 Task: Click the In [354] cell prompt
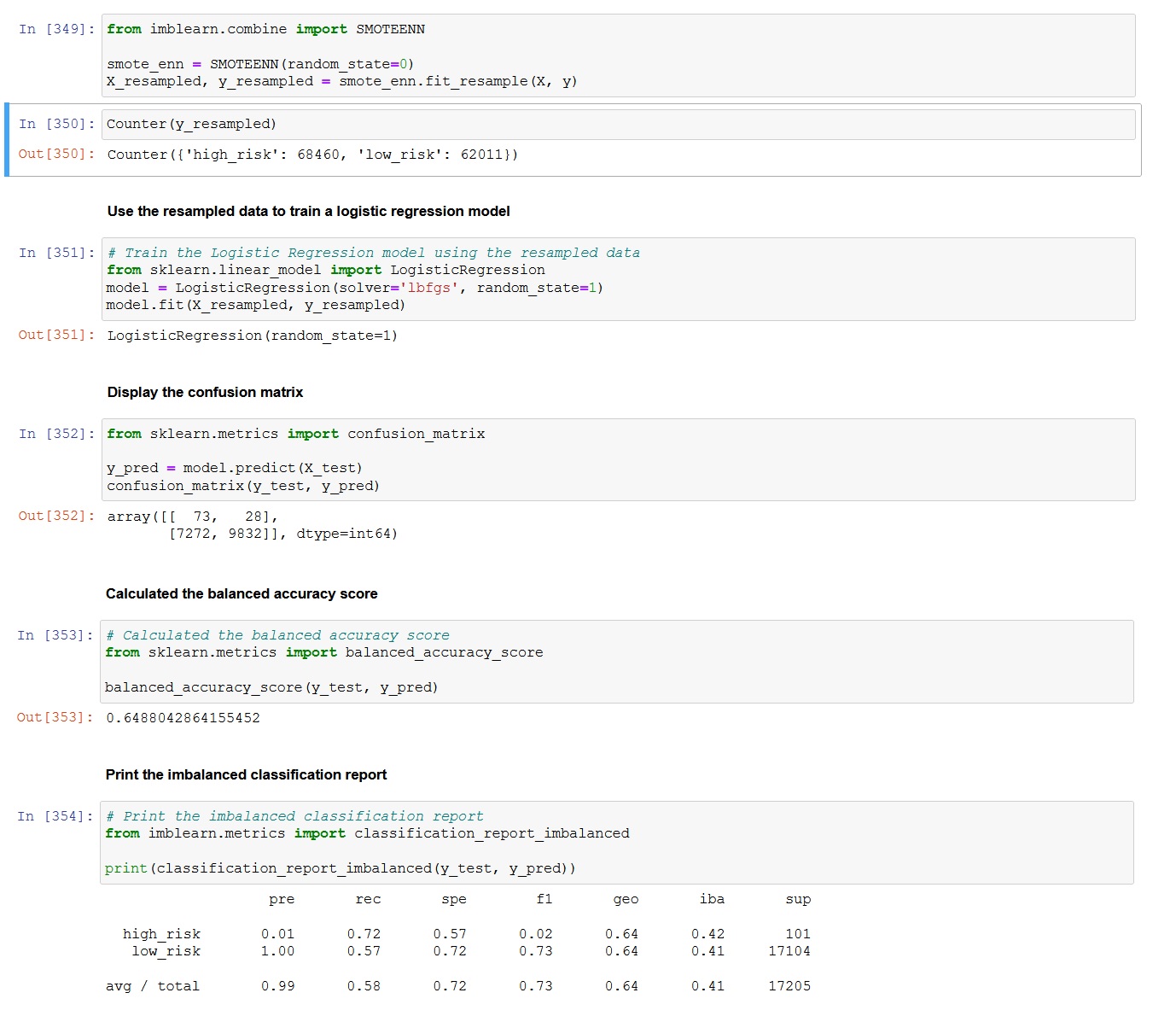(x=54, y=816)
